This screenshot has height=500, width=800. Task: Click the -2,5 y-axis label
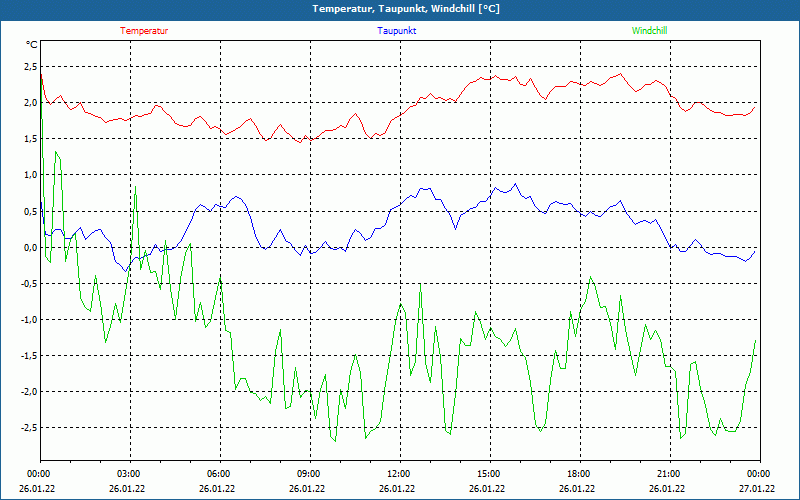[29, 428]
